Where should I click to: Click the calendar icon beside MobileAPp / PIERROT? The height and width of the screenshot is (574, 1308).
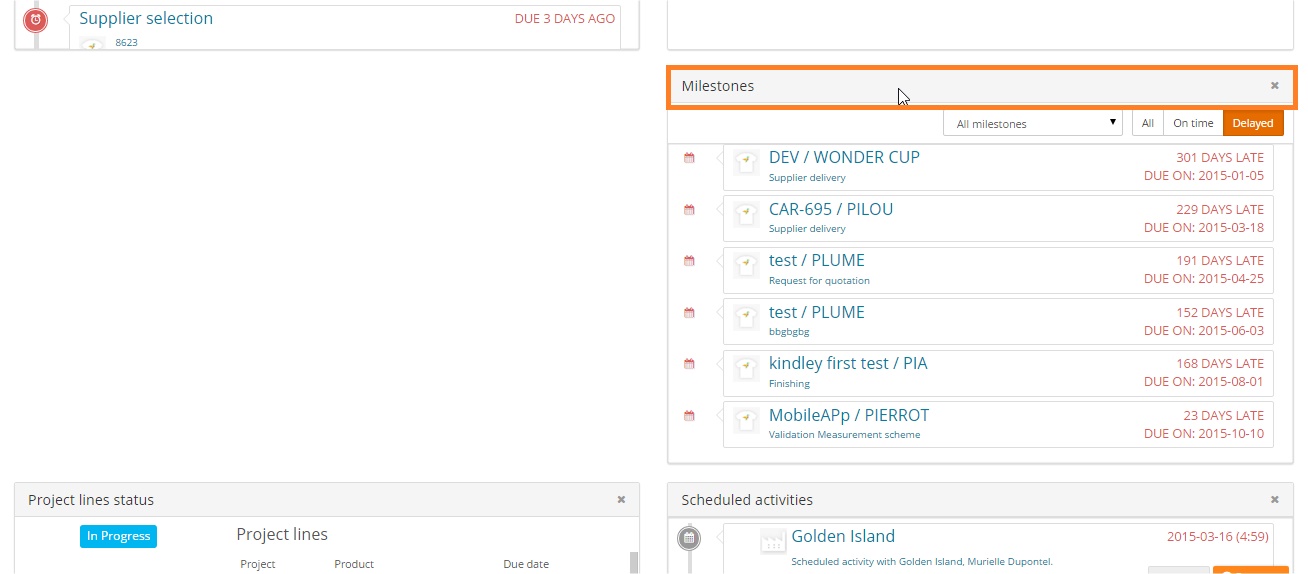click(x=689, y=416)
